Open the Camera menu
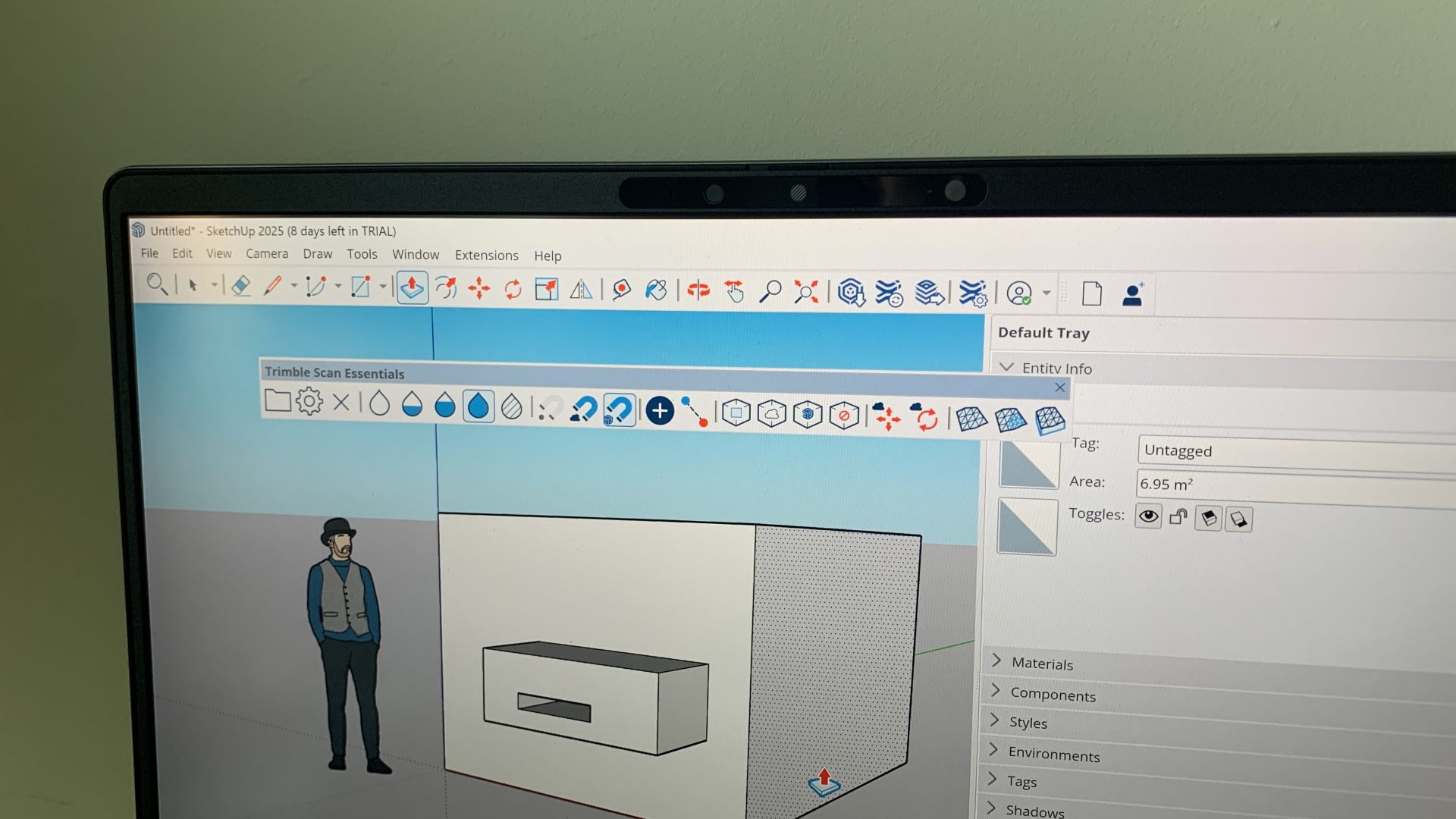This screenshot has height=819, width=1456. [x=266, y=254]
